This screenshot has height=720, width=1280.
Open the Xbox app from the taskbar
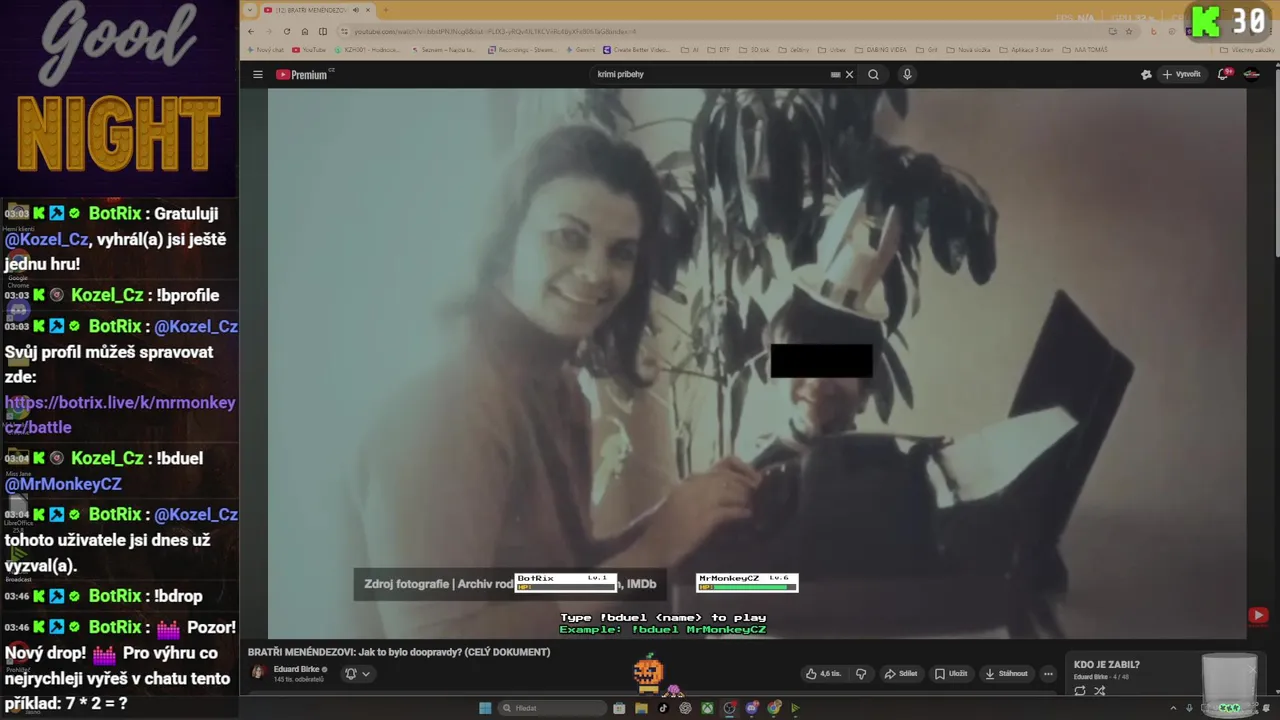pyautogui.click(x=707, y=708)
